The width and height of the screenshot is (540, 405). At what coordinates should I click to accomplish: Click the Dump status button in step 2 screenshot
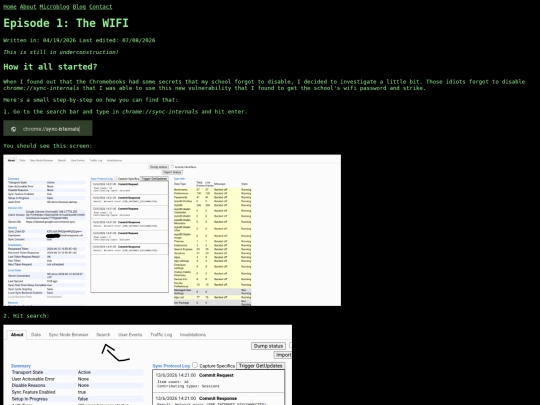(268, 346)
